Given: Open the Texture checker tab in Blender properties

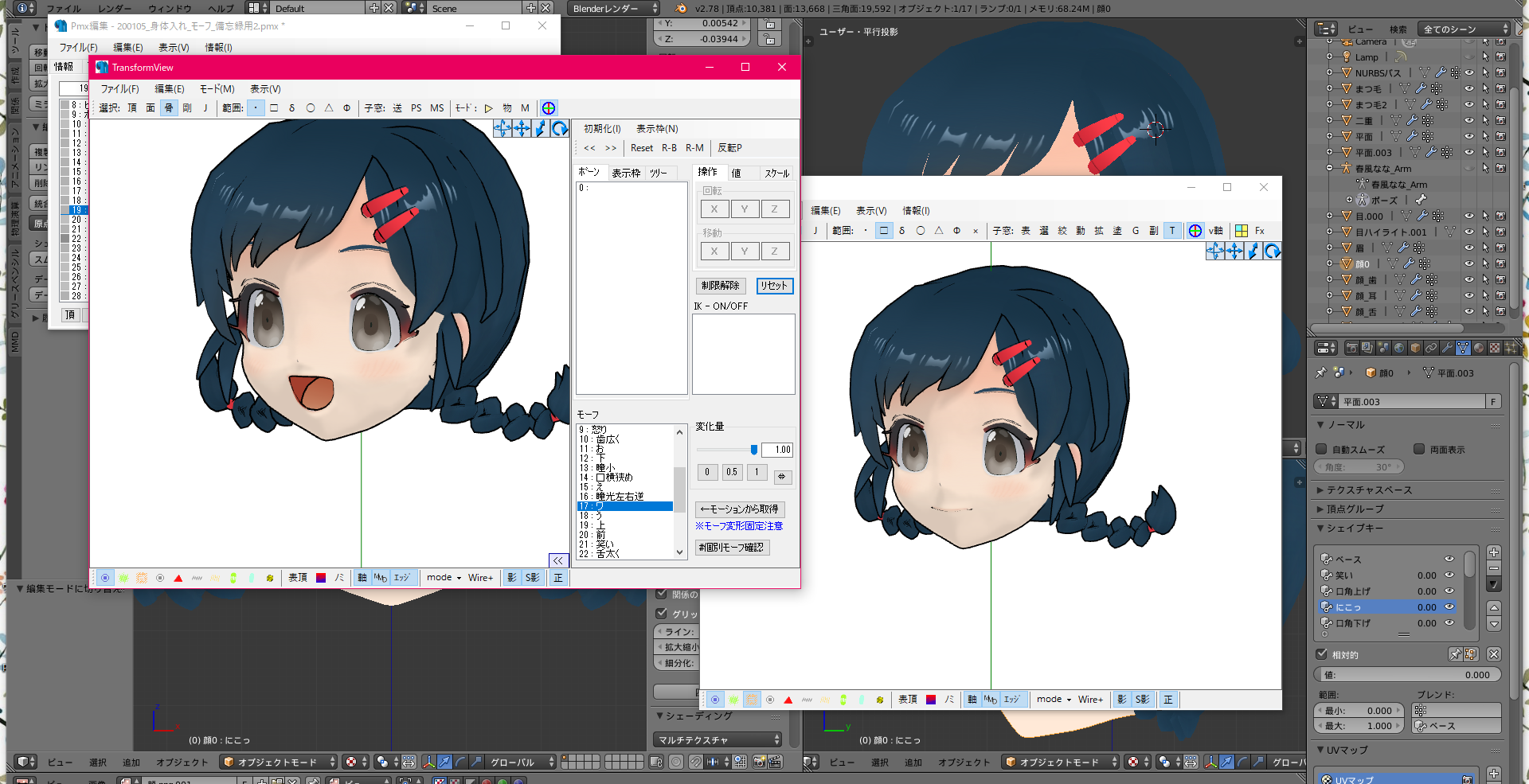Looking at the screenshot, I should [x=1495, y=348].
